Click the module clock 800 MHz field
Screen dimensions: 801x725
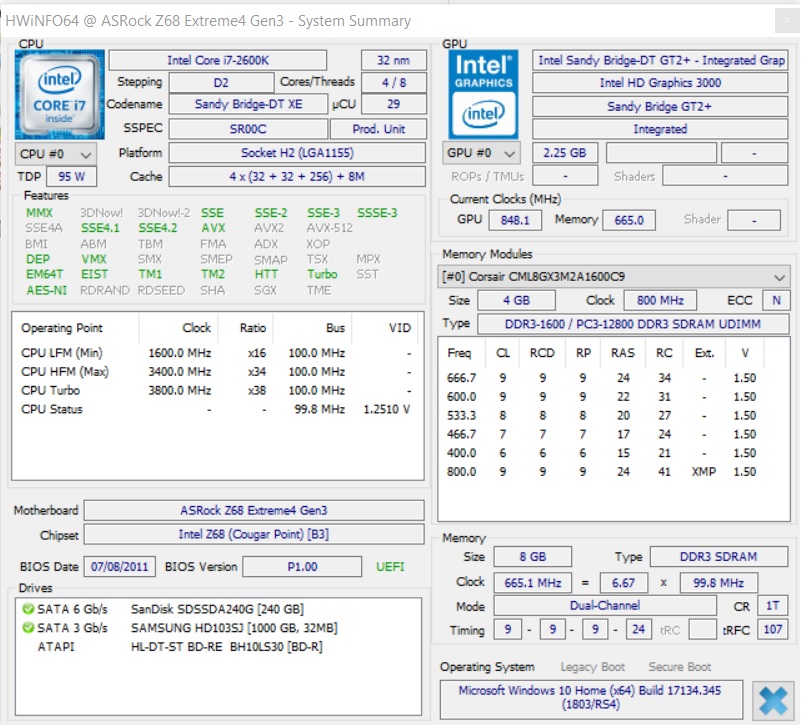(660, 300)
